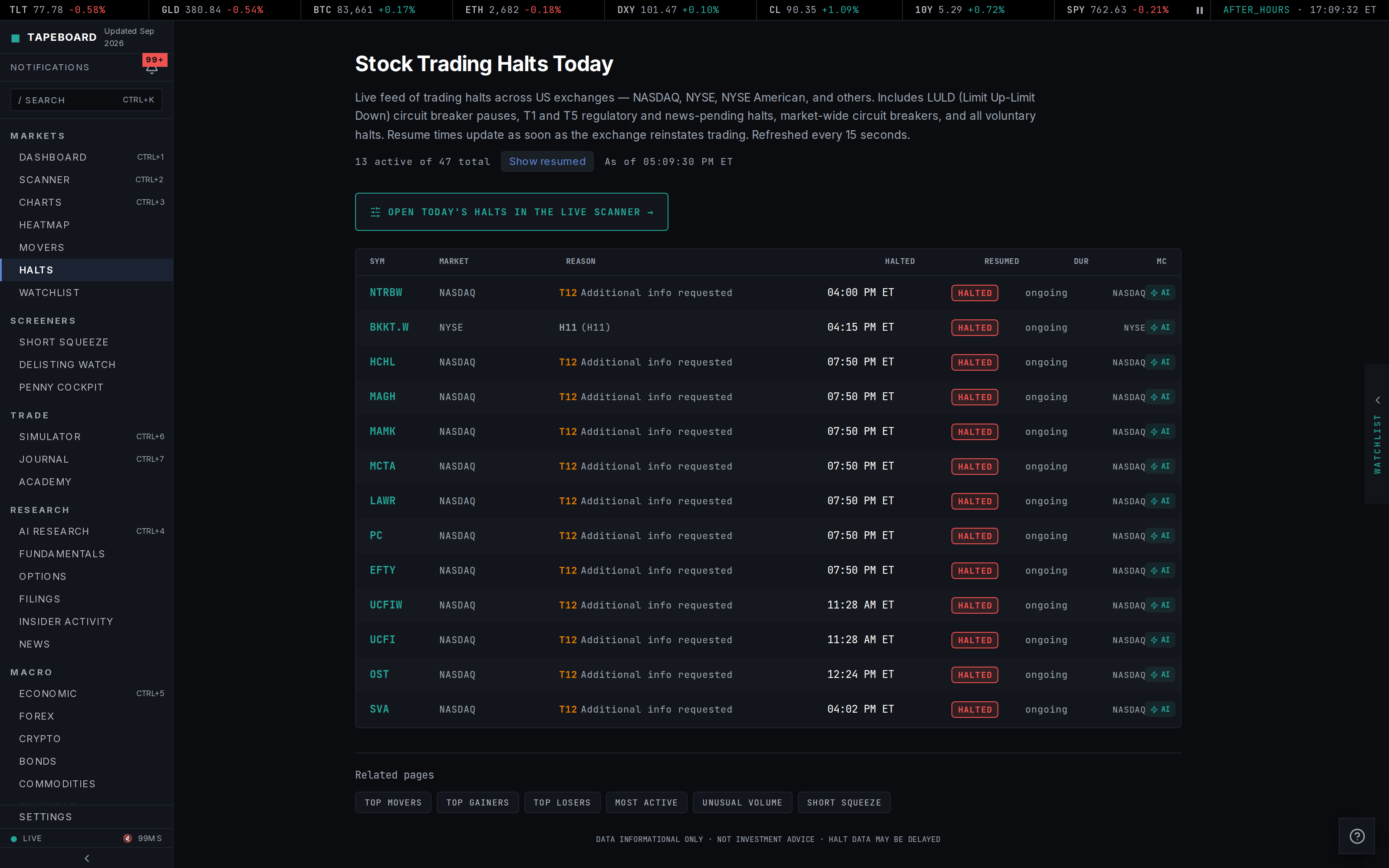Collapse the left sidebar chevron
1389x868 pixels.
coord(87,858)
